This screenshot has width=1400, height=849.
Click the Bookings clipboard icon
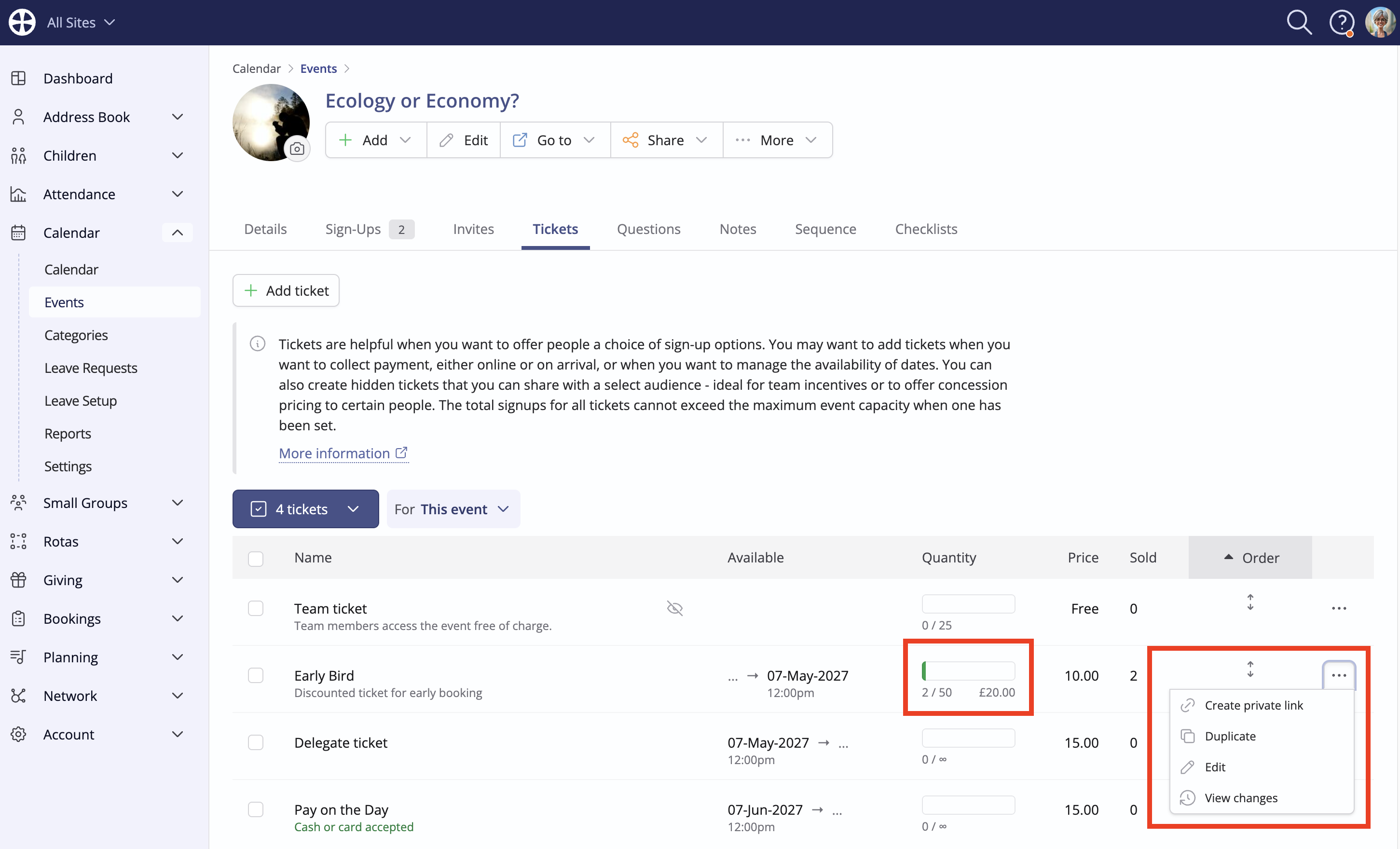coord(18,619)
